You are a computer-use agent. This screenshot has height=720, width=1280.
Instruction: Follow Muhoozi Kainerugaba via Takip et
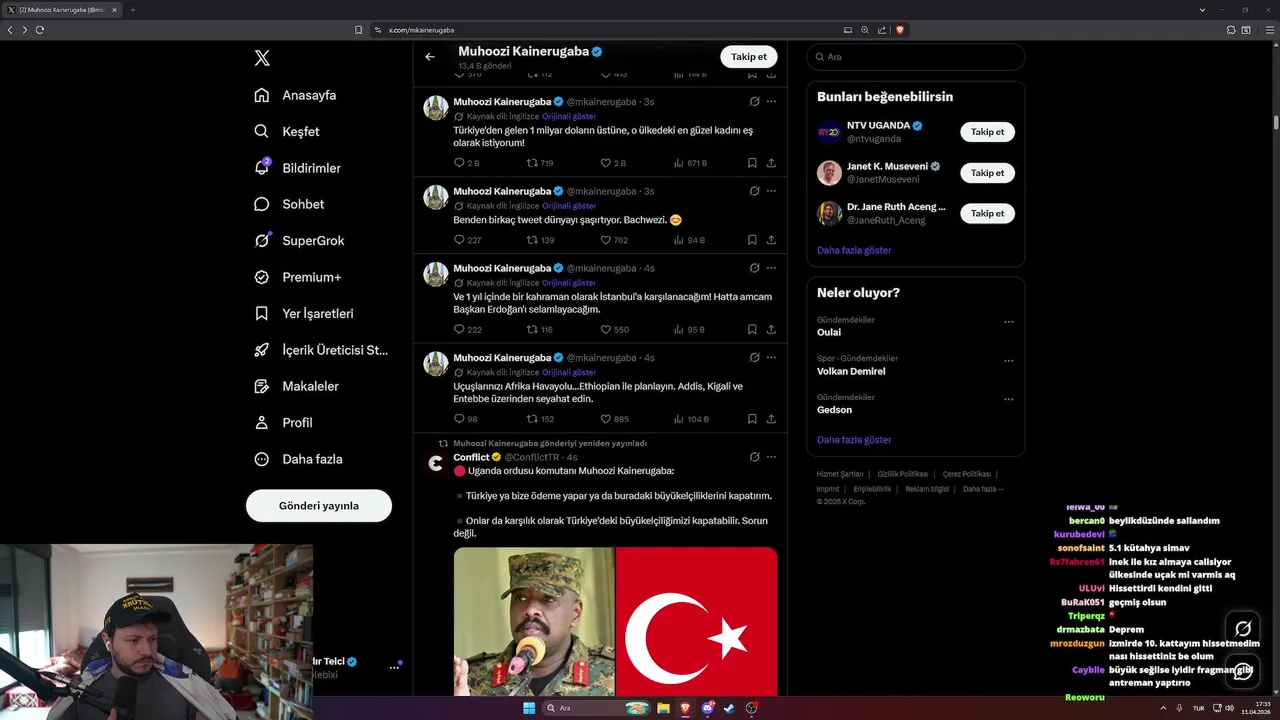pos(748,57)
